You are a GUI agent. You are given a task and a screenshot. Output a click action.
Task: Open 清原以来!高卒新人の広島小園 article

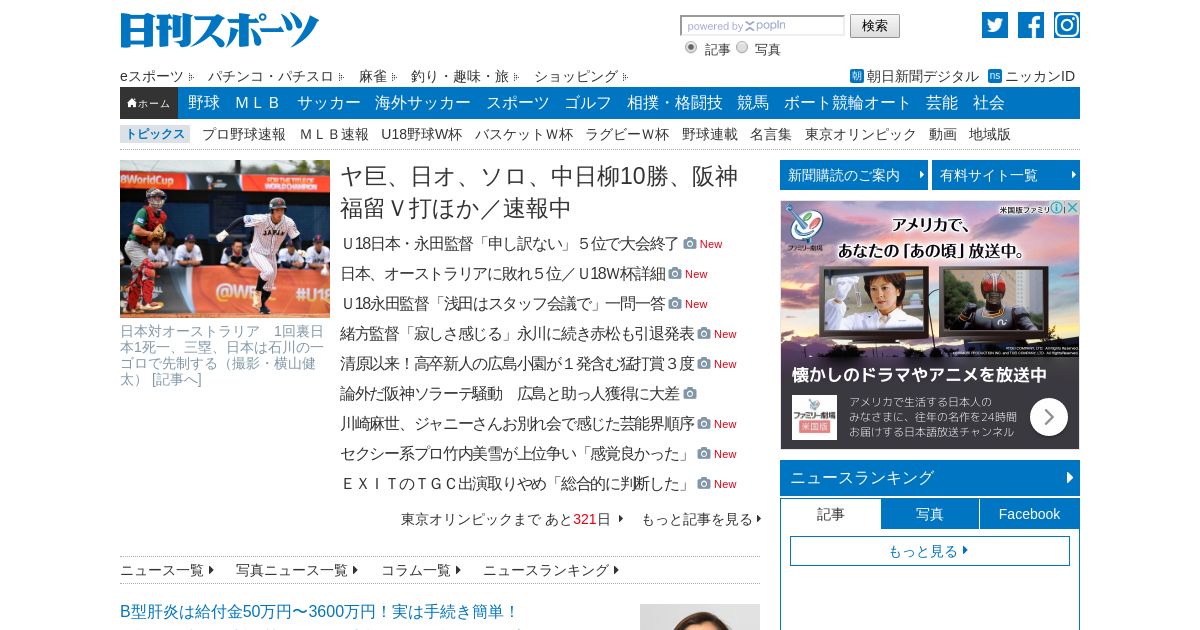pos(517,363)
